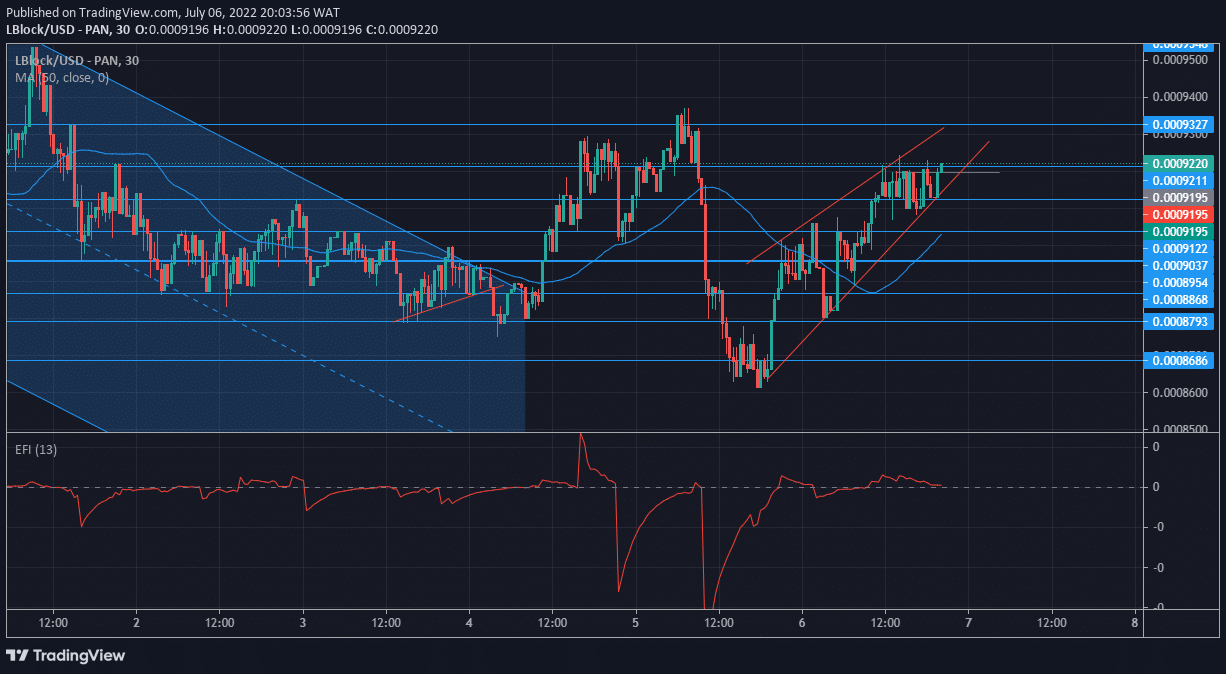Click the 0.0009400 price axis tick
The height and width of the screenshot is (674, 1226).
pos(1180,97)
